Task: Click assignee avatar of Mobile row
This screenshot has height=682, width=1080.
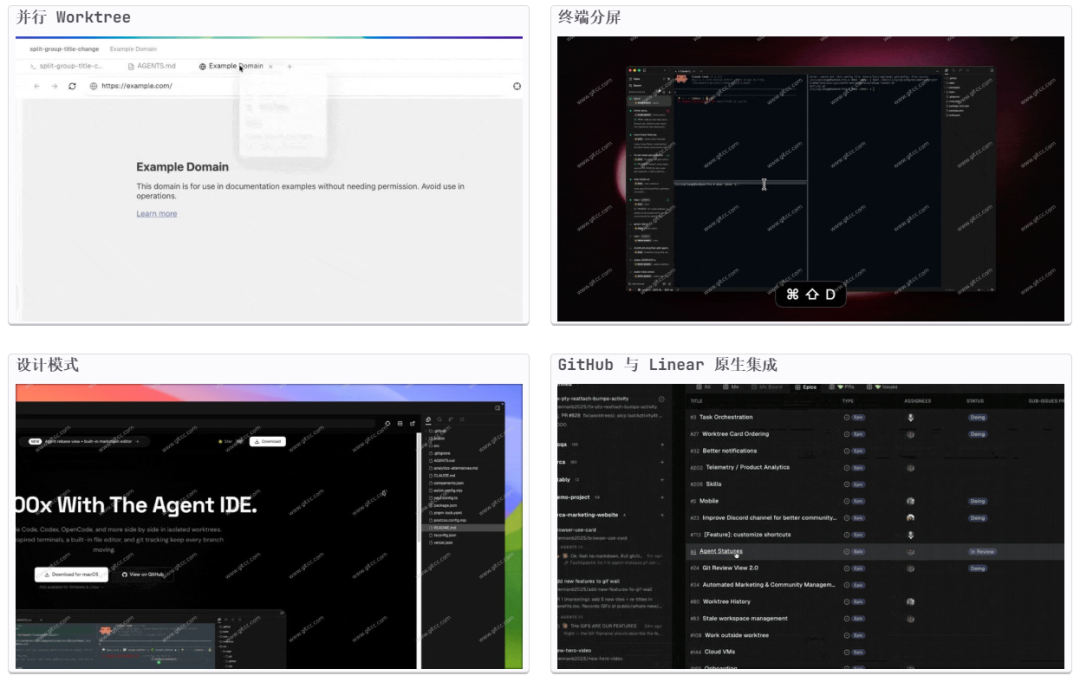Action: tap(911, 501)
